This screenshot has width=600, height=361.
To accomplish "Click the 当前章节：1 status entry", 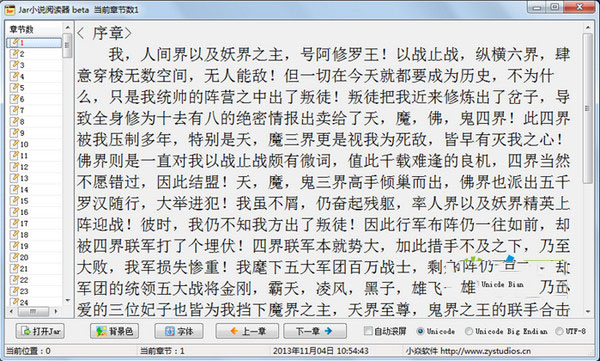I will tap(162, 351).
